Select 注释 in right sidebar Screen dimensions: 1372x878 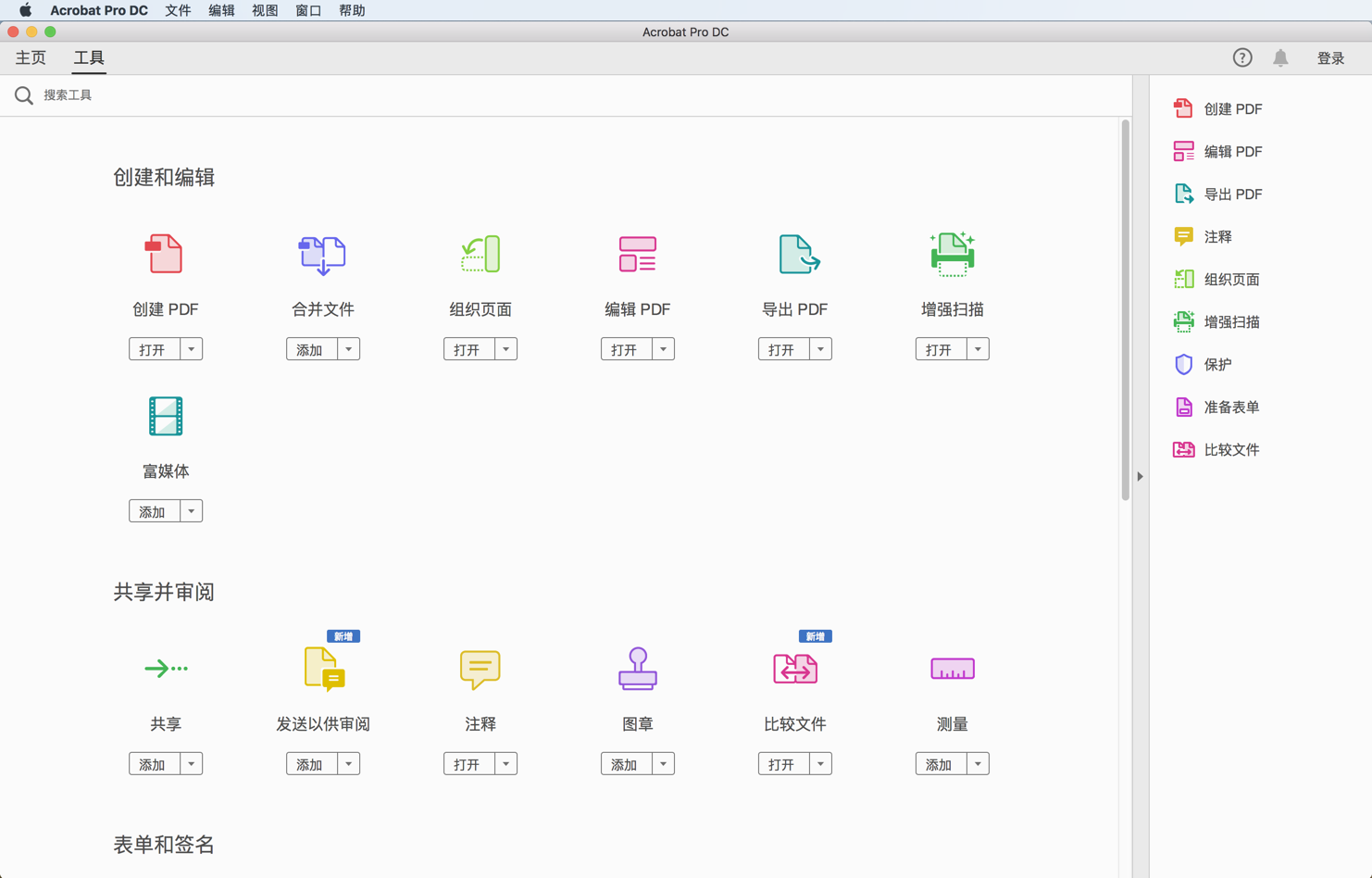(x=1204, y=236)
